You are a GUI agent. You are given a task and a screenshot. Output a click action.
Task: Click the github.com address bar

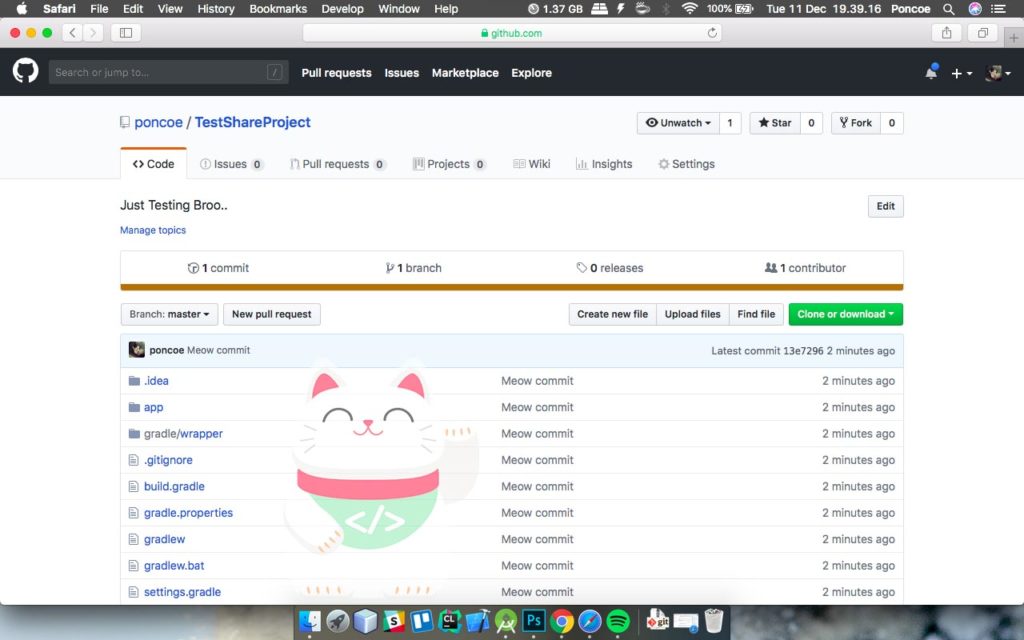point(512,33)
